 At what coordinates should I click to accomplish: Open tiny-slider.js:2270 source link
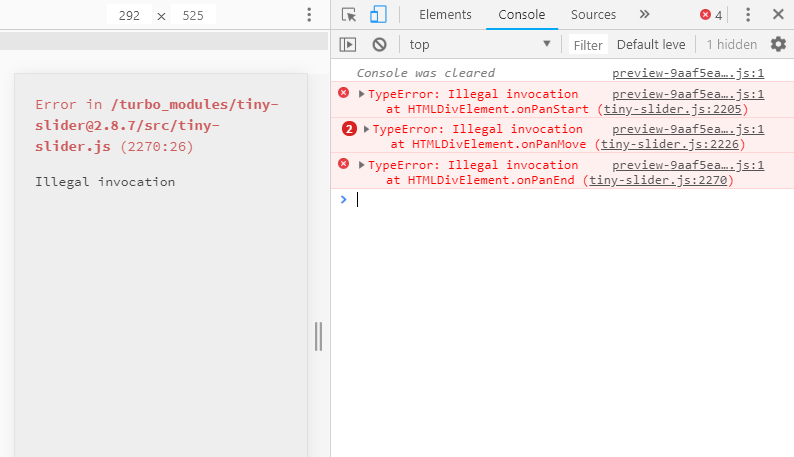click(658, 180)
